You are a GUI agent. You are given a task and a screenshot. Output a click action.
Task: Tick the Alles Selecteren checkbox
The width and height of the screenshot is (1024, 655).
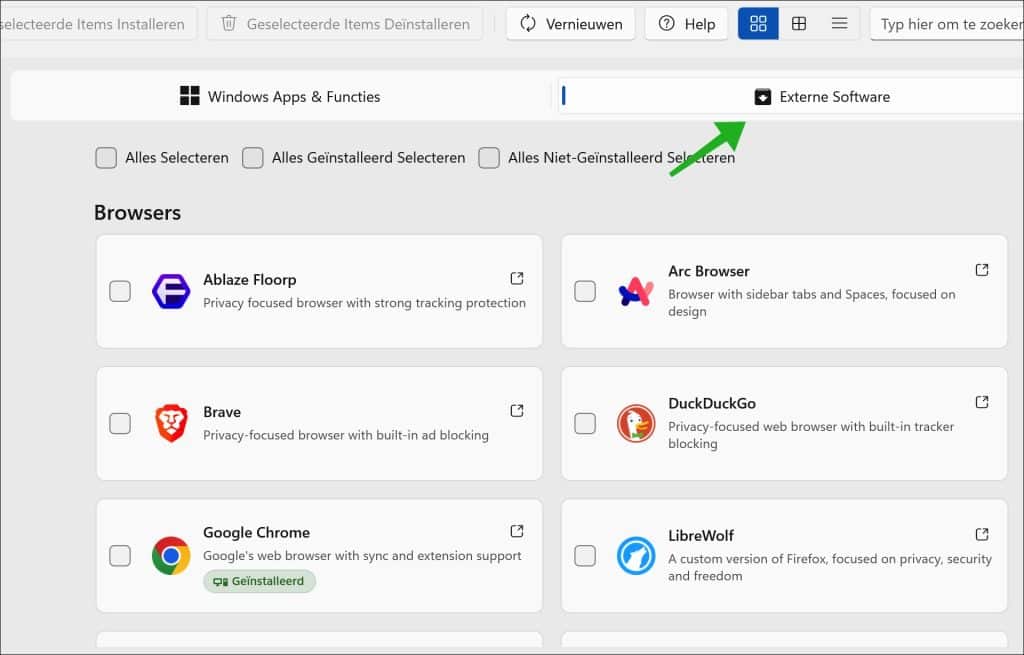click(x=106, y=157)
